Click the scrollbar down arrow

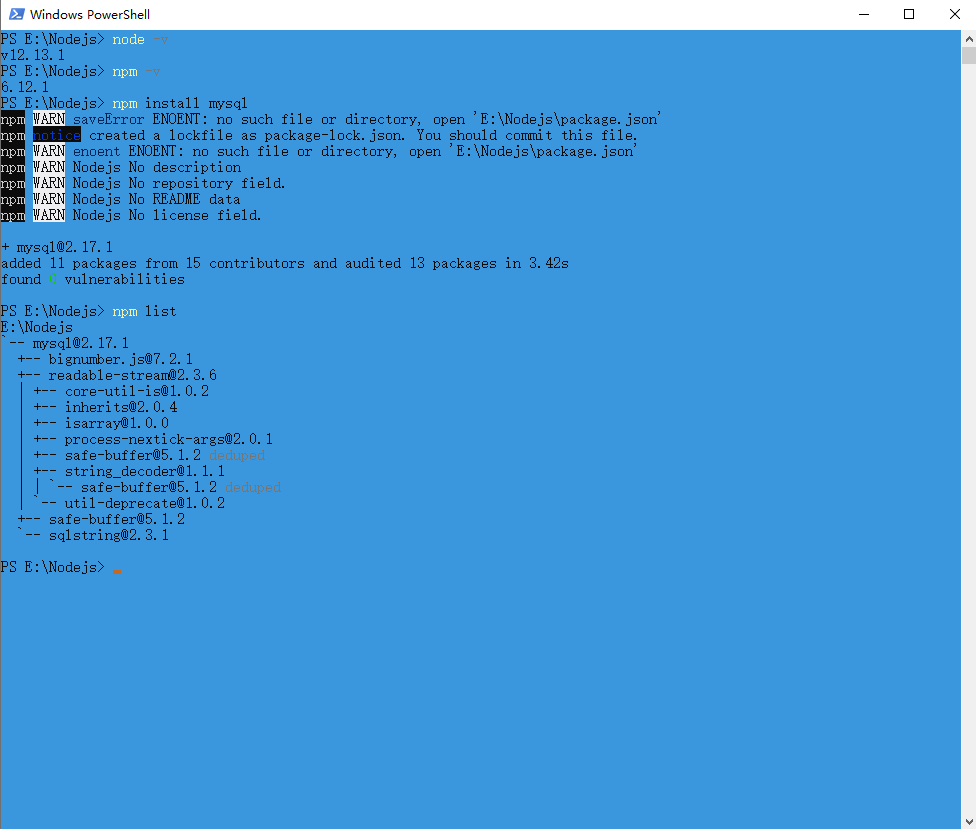(x=969, y=821)
